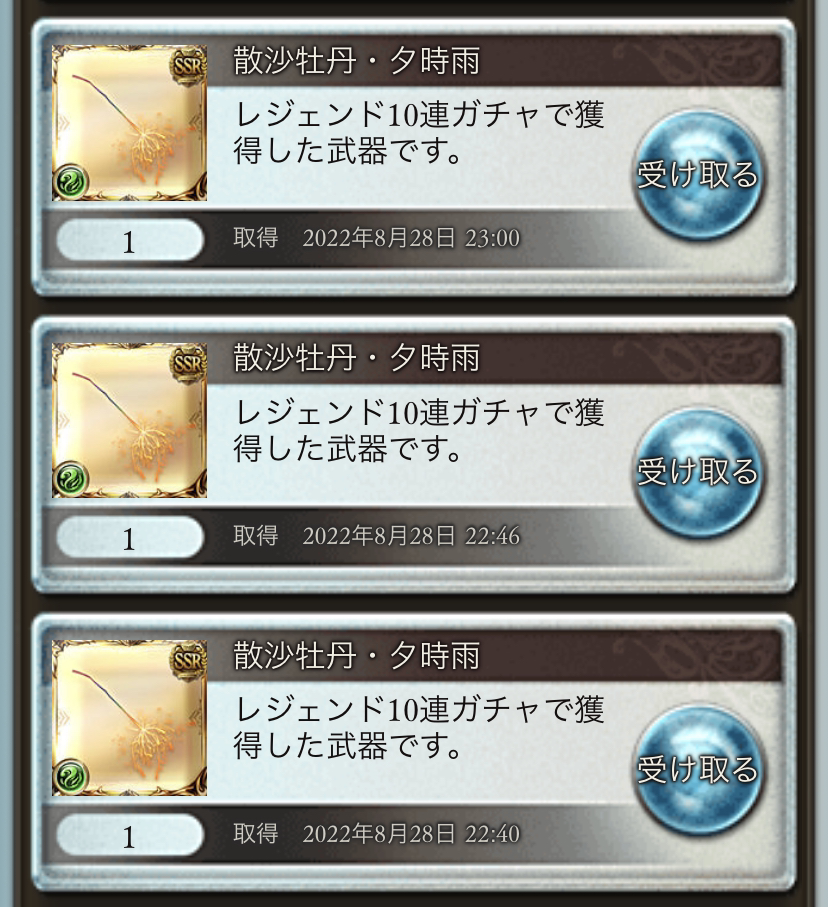Click the SSR badge on the first weapon
828x907 pixels.
tap(189, 66)
